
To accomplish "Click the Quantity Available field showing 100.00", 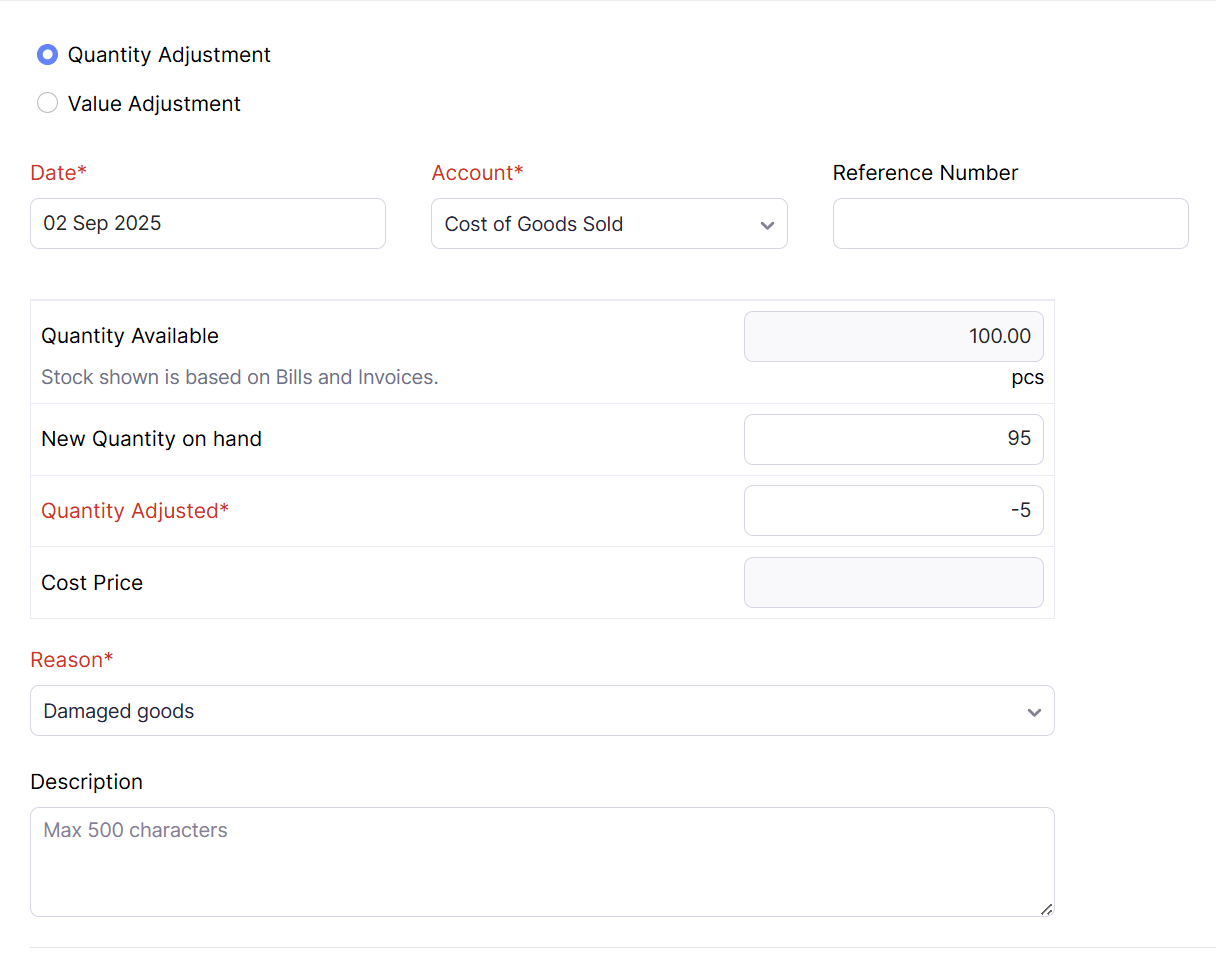I will 893,336.
